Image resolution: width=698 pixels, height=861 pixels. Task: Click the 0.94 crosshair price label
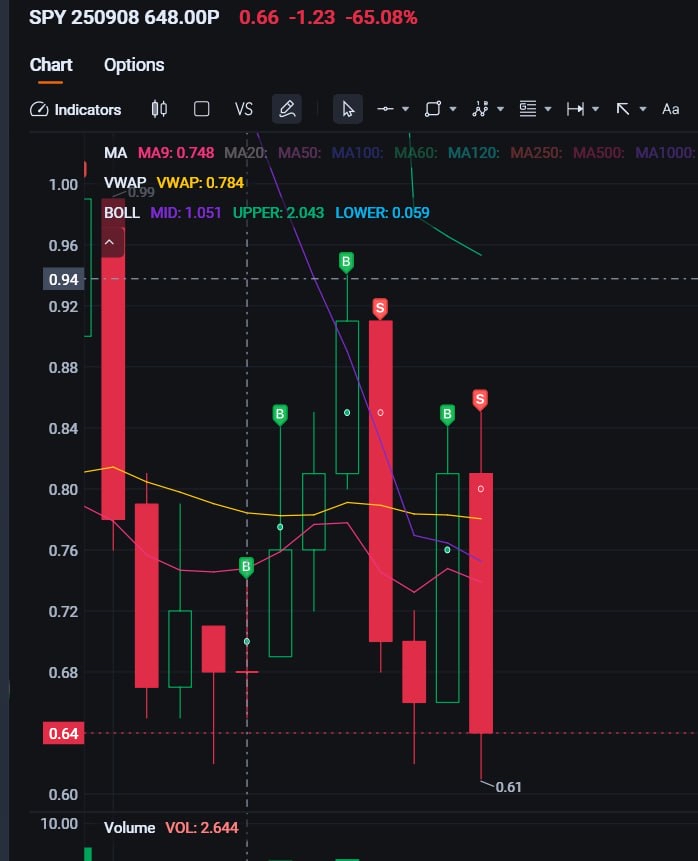64,279
